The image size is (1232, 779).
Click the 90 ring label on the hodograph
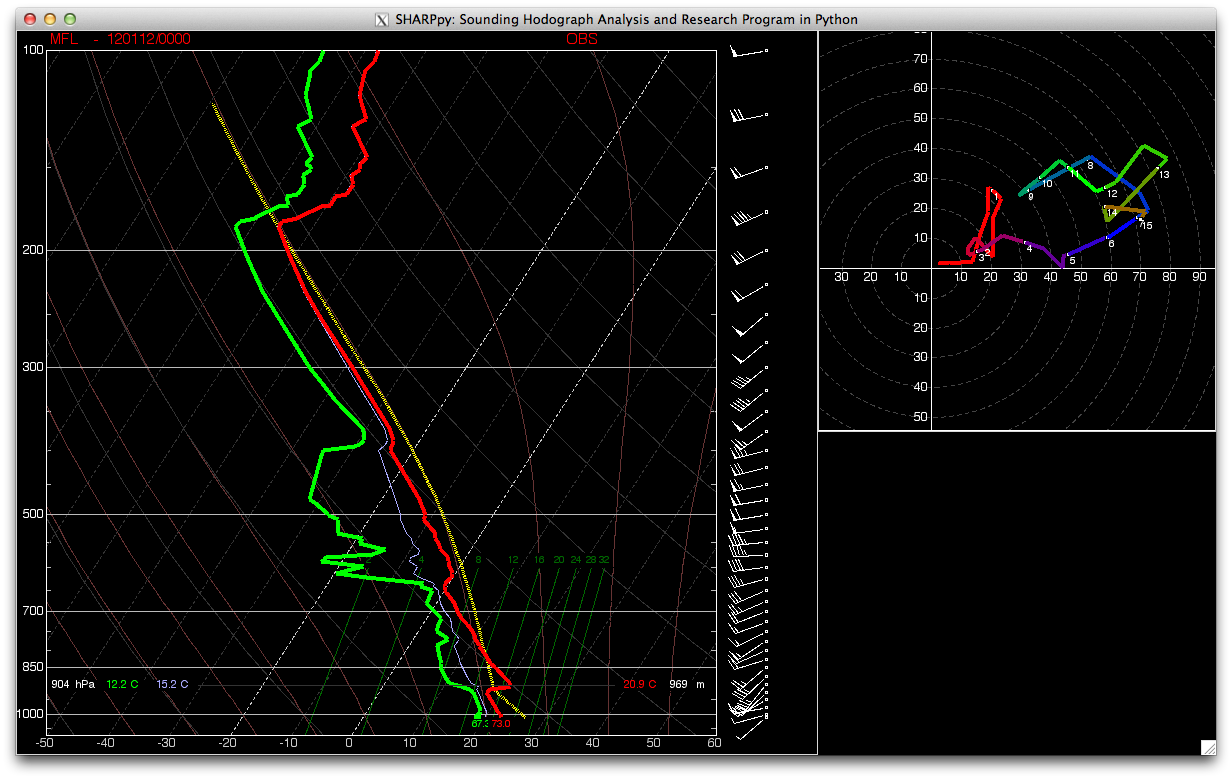pos(1199,277)
